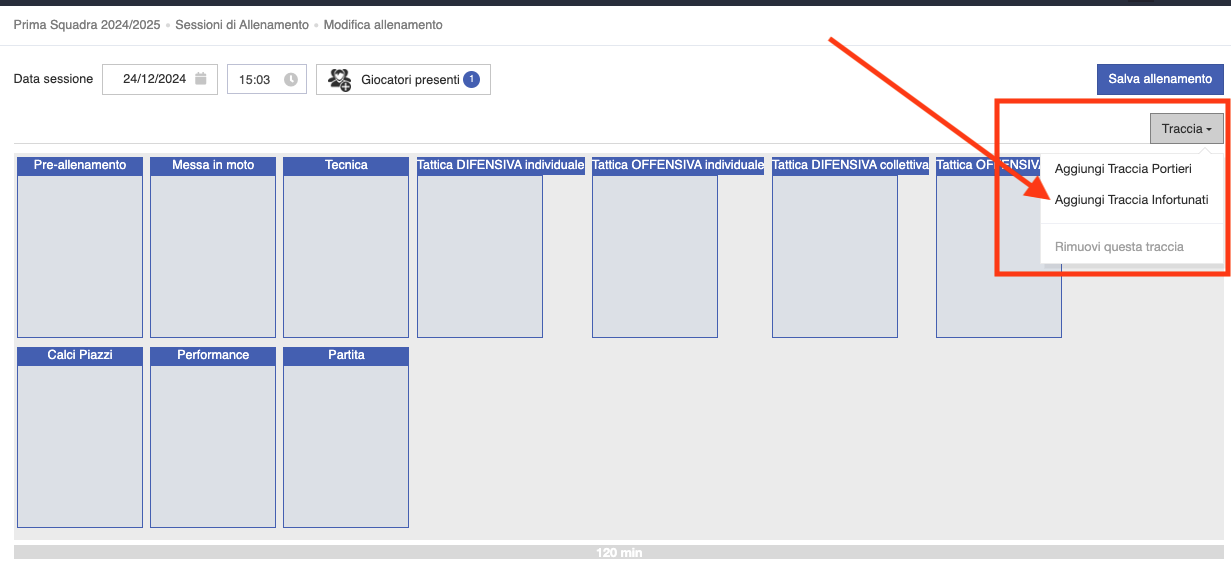Go to Prima Squadra 2024/2025 breadcrumb

point(87,24)
